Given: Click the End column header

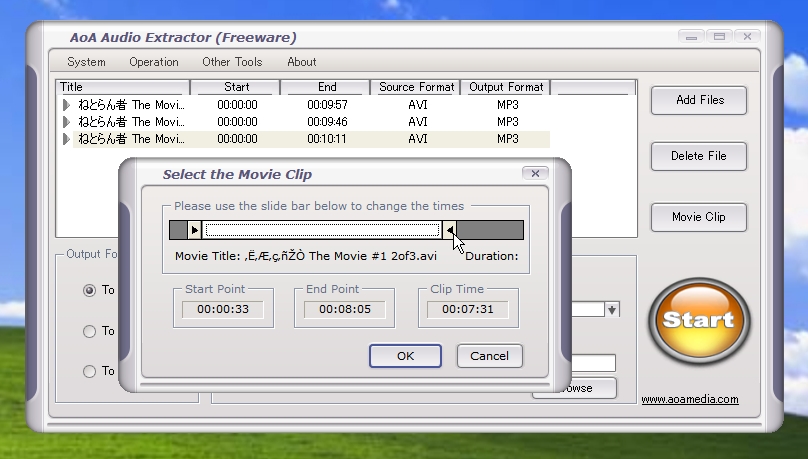Looking at the screenshot, I should coord(326,87).
